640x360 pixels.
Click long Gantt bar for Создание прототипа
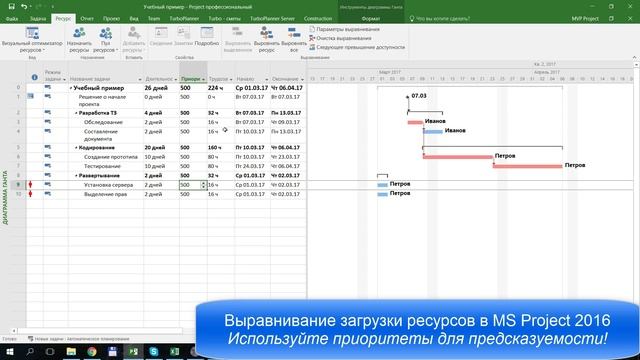pos(458,157)
